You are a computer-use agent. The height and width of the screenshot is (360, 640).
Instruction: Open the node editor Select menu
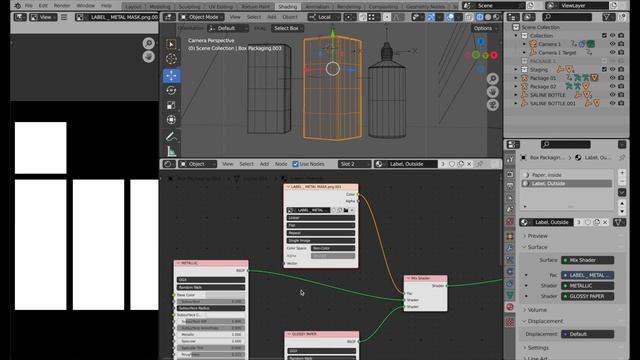(x=246, y=164)
